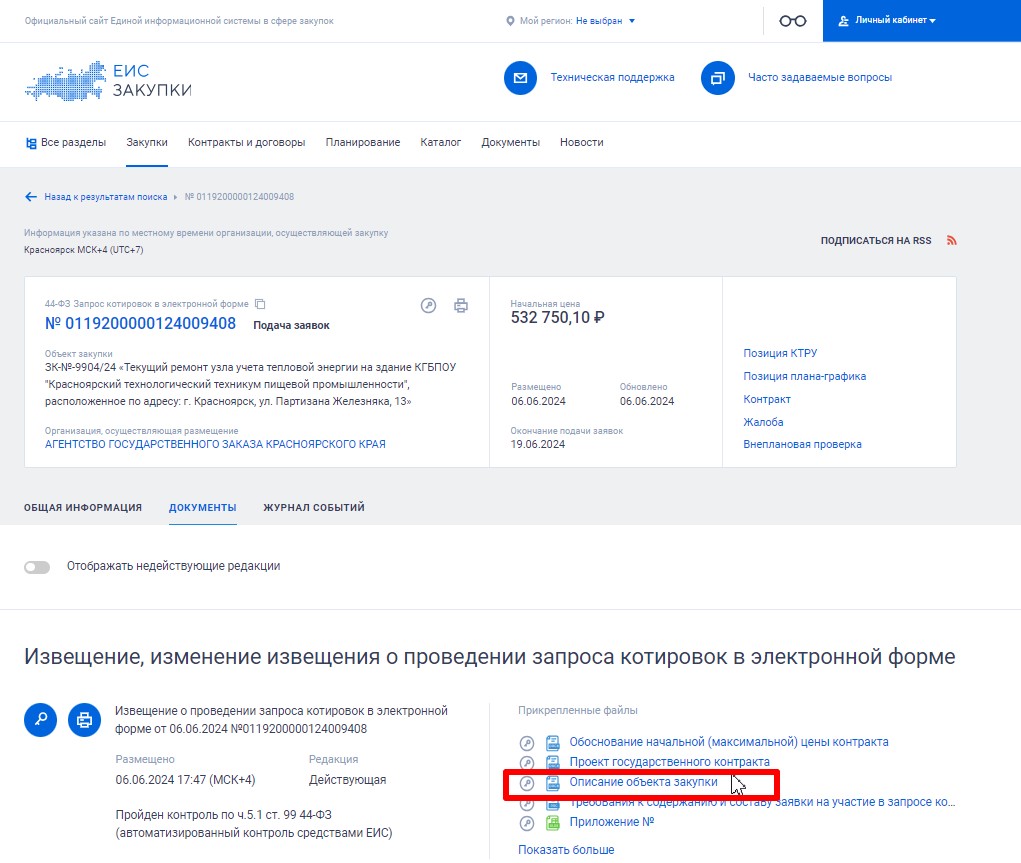
Task: Click ПОДПИСАТЬСЯ НА RSS
Action: pos(876,240)
